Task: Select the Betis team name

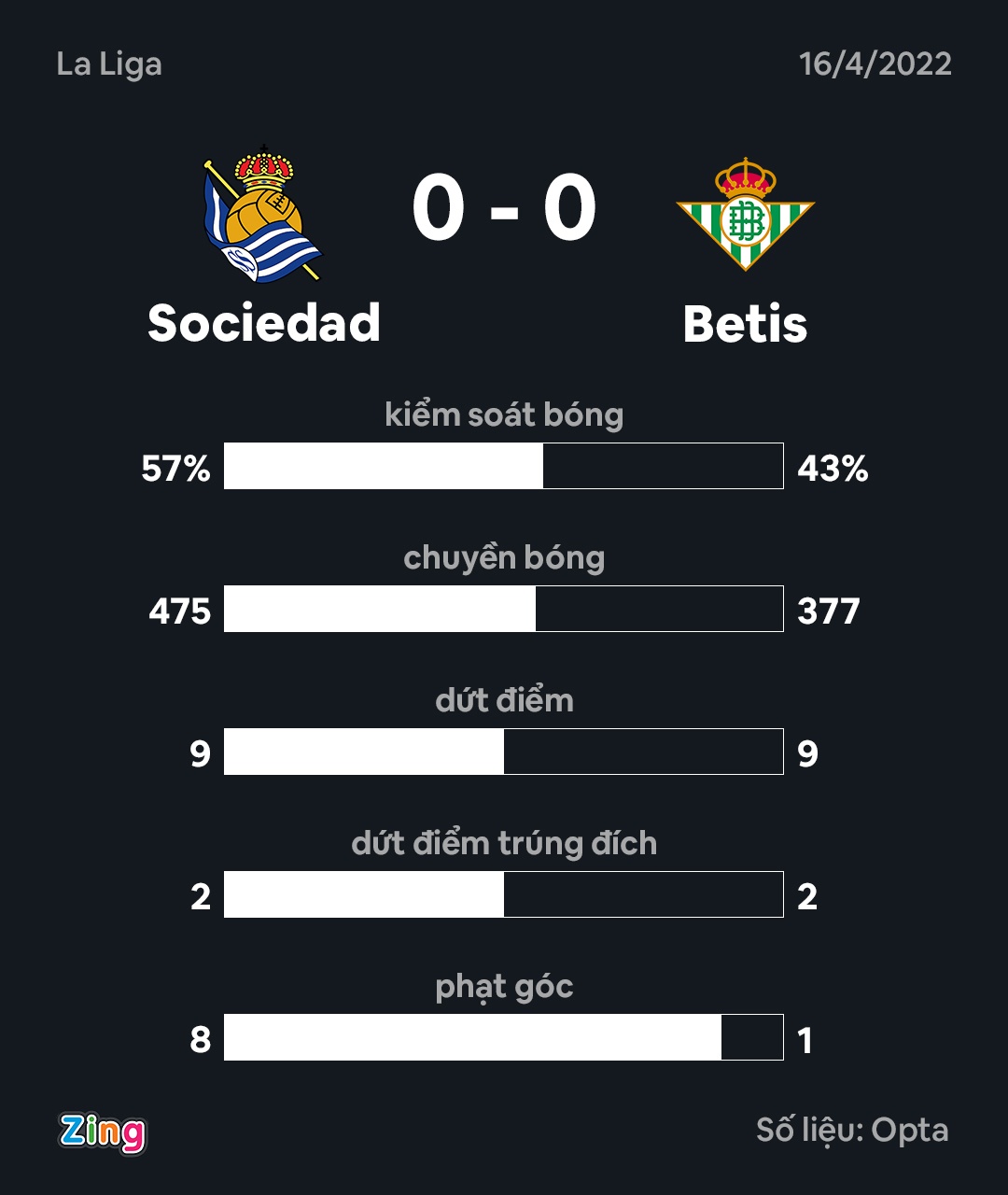Action: point(745,324)
